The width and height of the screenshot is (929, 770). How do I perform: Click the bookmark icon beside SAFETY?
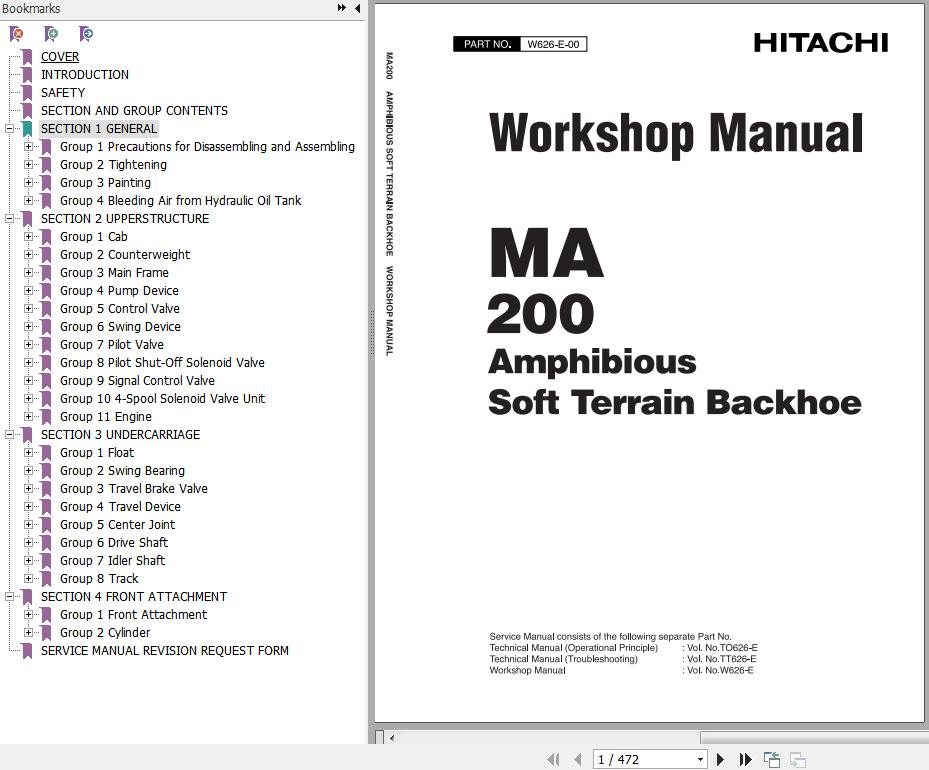coord(27,92)
